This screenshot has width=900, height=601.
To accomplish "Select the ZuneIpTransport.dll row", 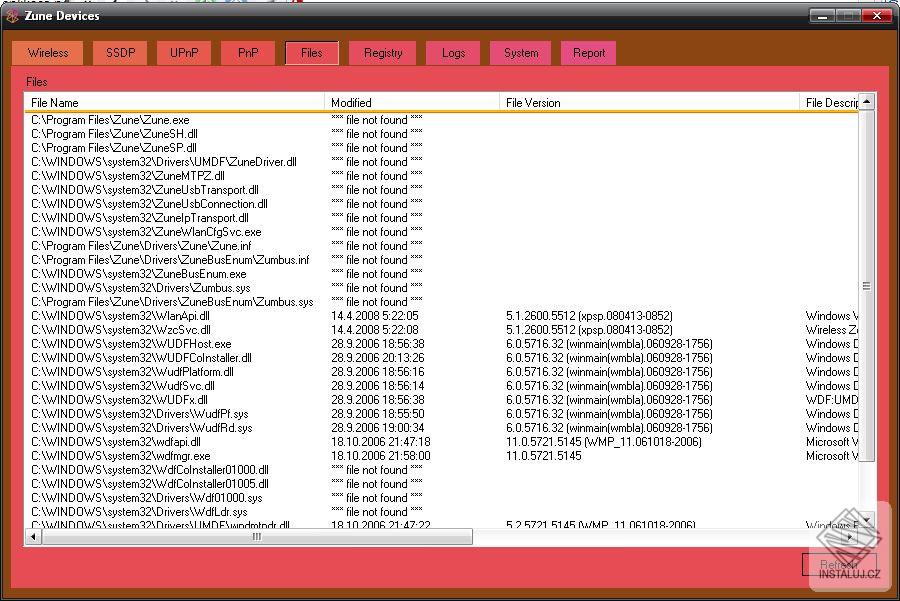I will pos(442,218).
